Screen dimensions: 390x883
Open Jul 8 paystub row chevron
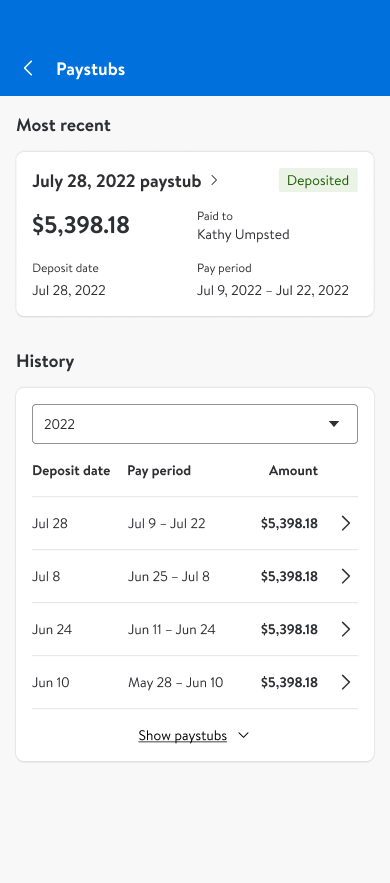pyautogui.click(x=346, y=576)
